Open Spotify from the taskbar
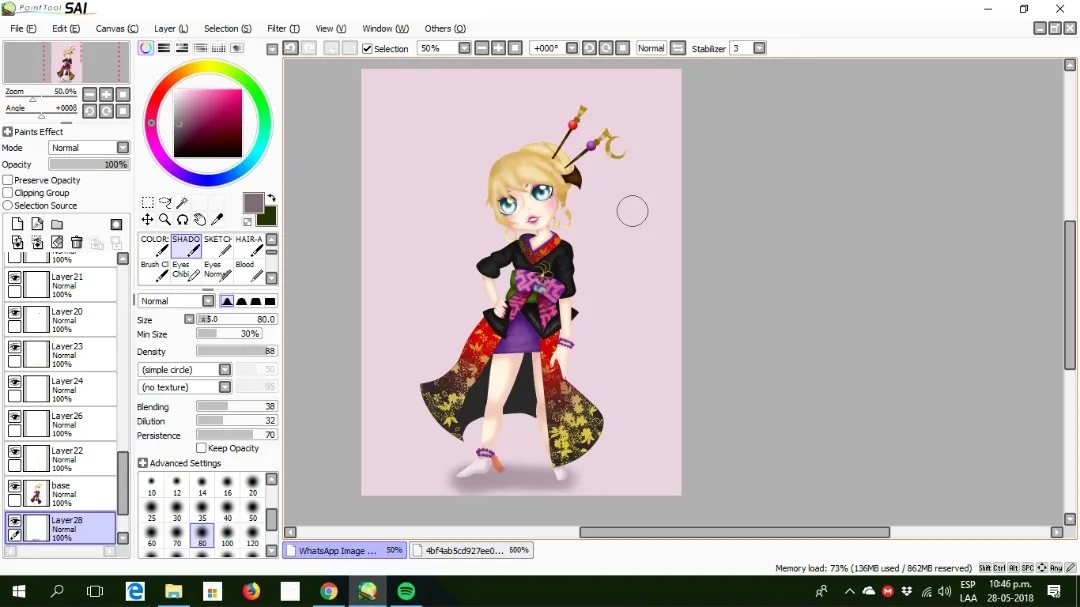This screenshot has width=1080, height=607. coord(406,591)
